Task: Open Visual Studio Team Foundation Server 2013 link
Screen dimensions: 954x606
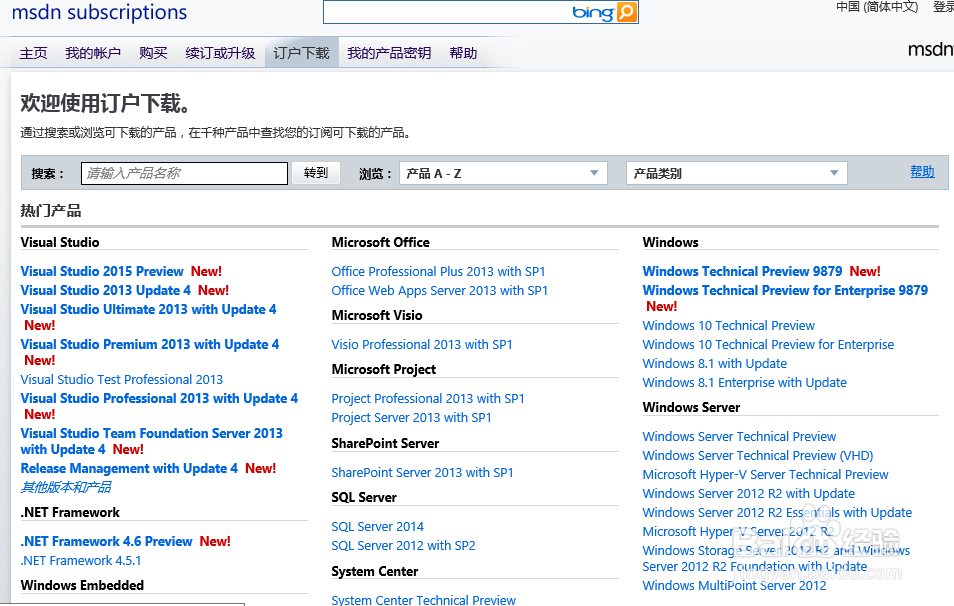Action: [151, 441]
